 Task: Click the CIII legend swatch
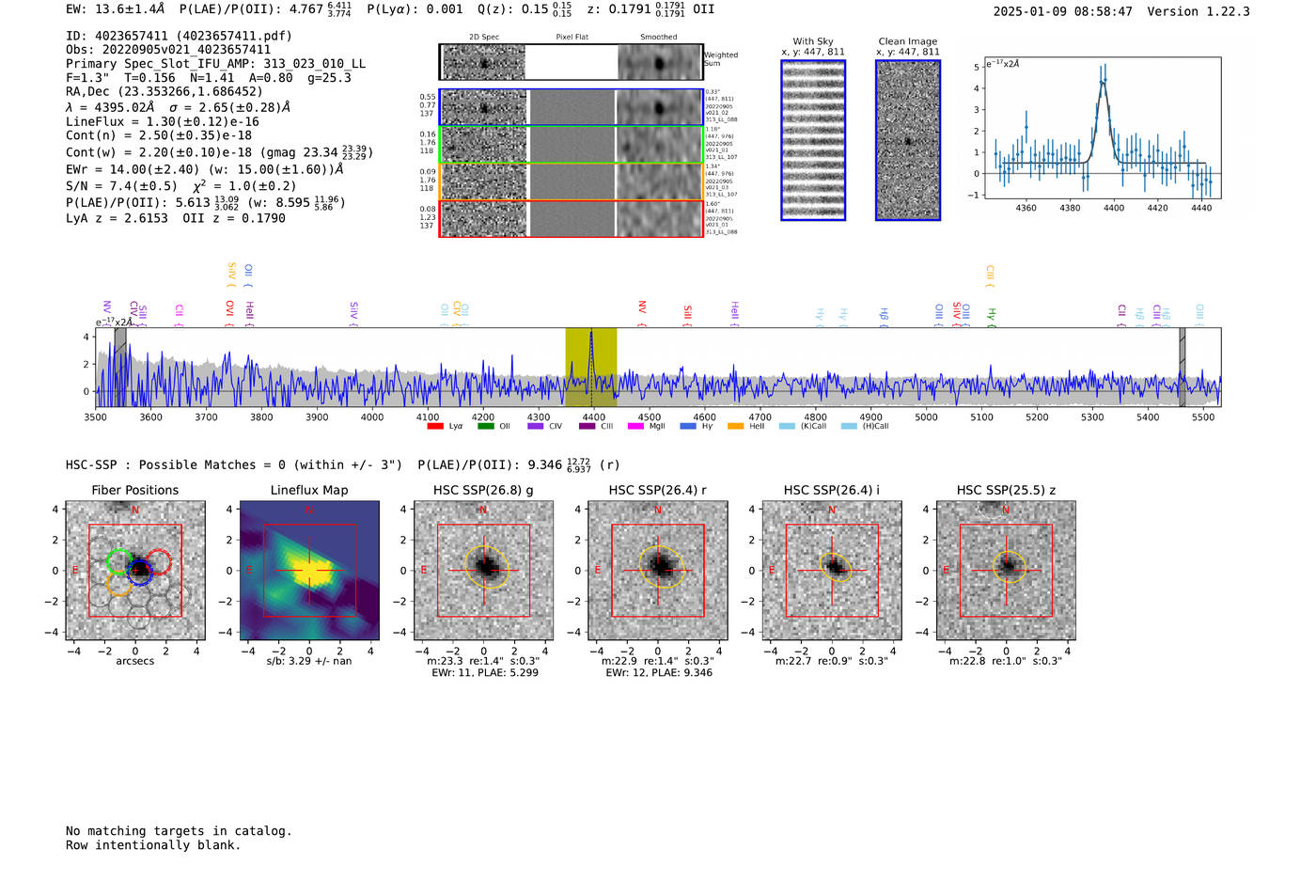coord(587,426)
